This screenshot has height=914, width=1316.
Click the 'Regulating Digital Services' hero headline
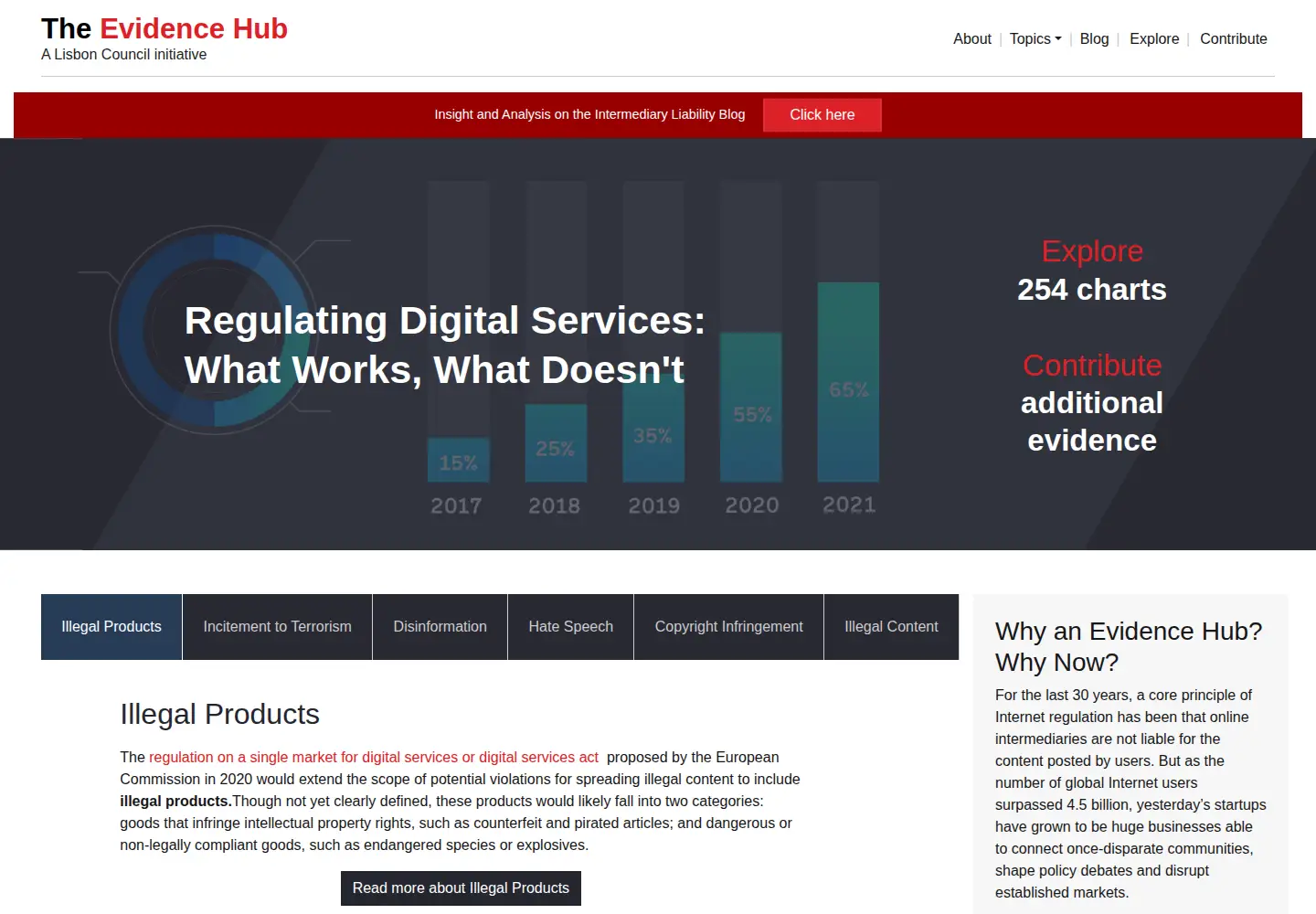click(445, 345)
